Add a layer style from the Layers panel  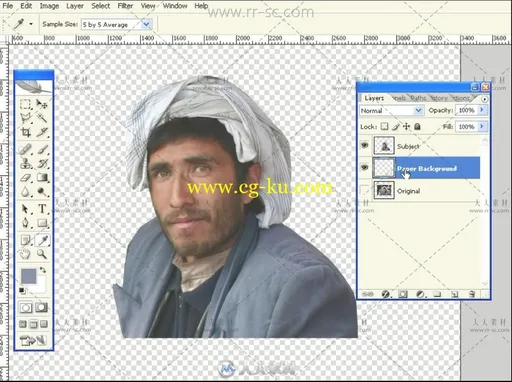[385, 294]
